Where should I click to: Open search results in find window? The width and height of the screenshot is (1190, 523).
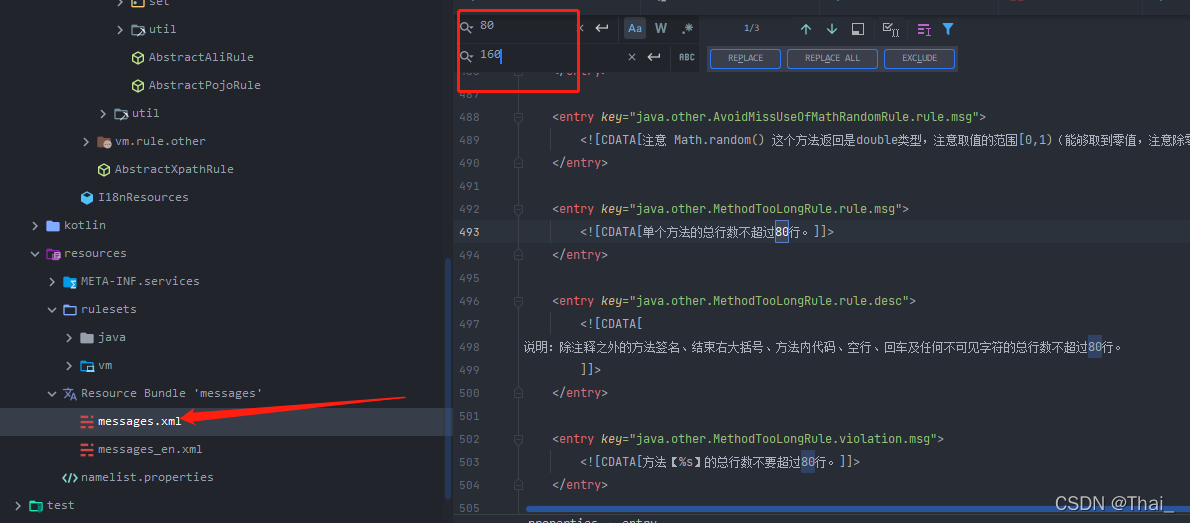(x=858, y=29)
